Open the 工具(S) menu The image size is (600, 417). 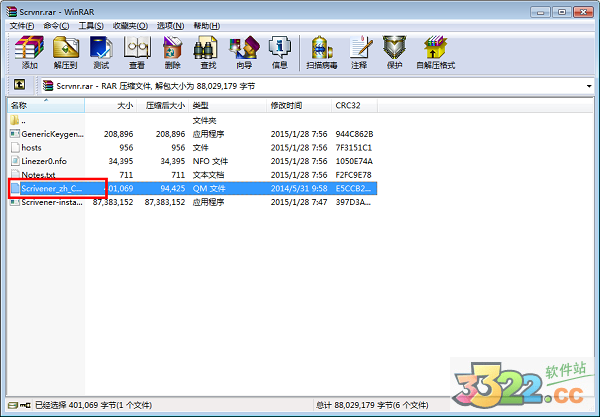(x=91, y=26)
